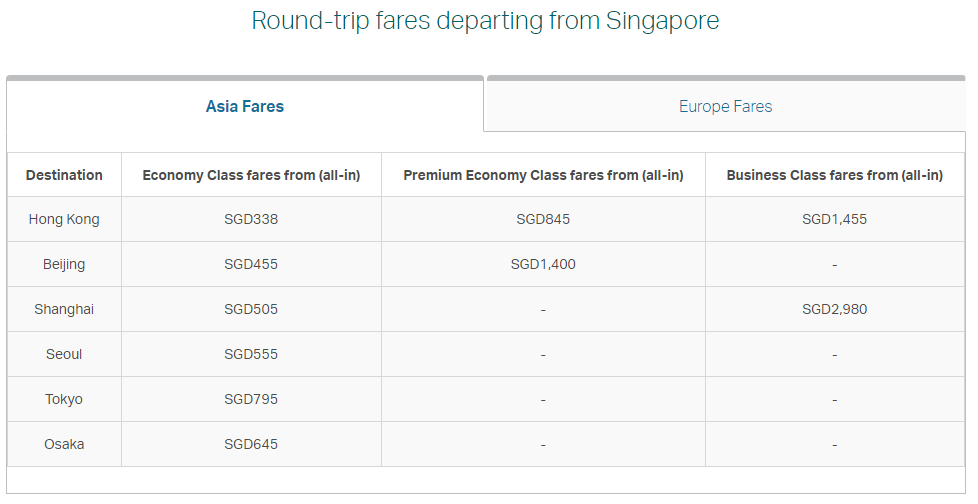Click Beijing premium economy fare SGD1,400
Image resolution: width=978 pixels, height=504 pixels.
(543, 264)
